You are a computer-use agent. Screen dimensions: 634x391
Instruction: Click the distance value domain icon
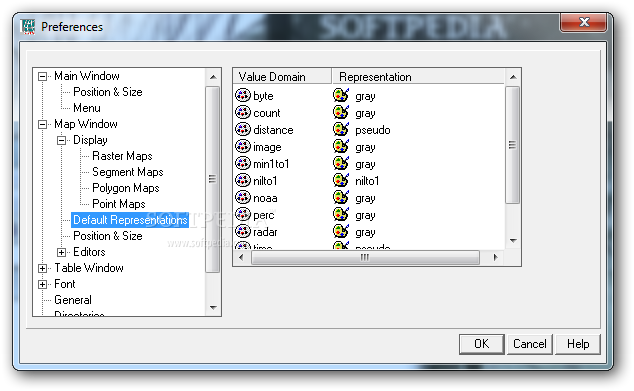(243, 129)
